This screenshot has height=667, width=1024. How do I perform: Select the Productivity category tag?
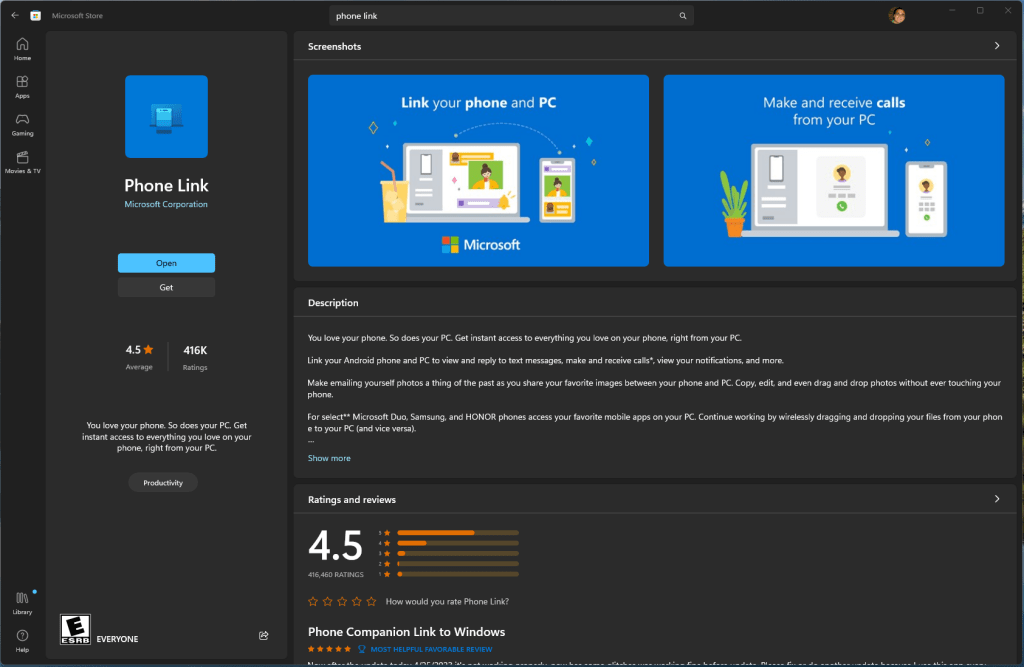[x=163, y=483]
